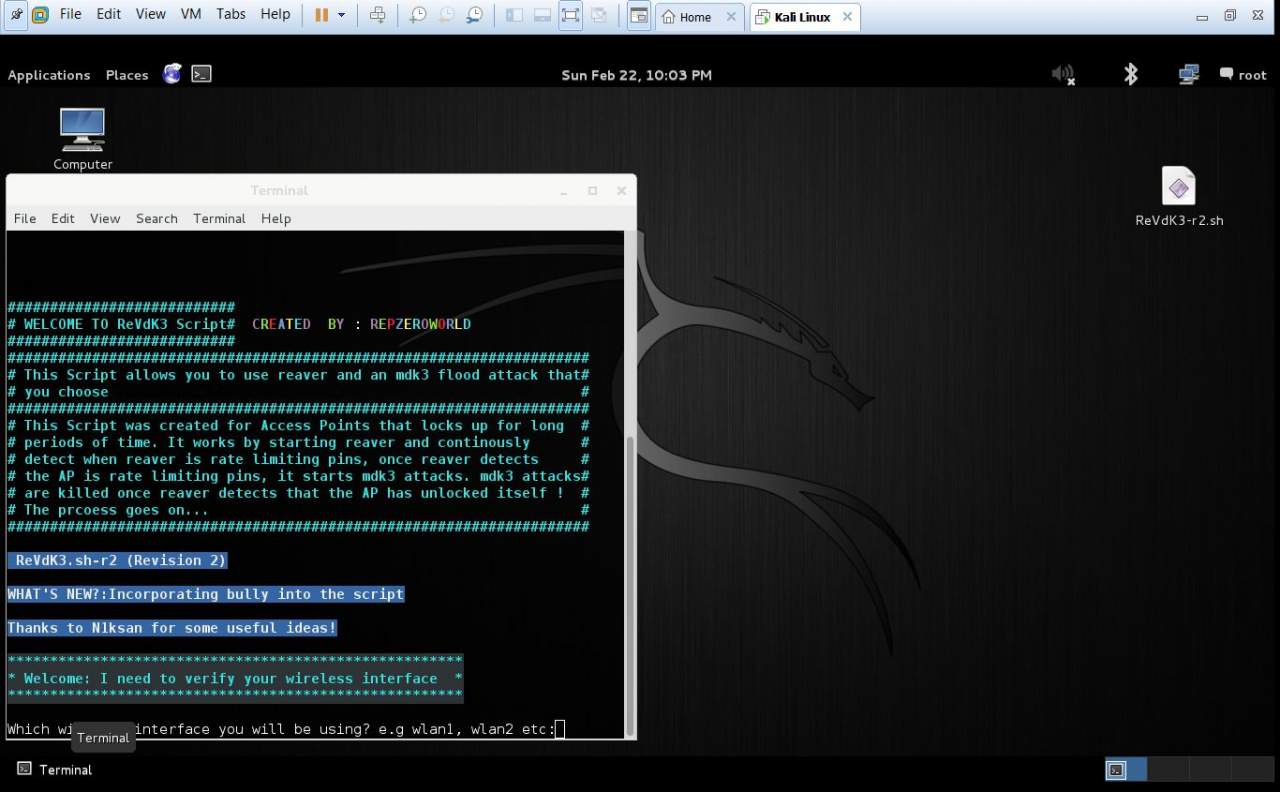Restore the VMware window
This screenshot has width=1280, height=792.
coord(1230,15)
